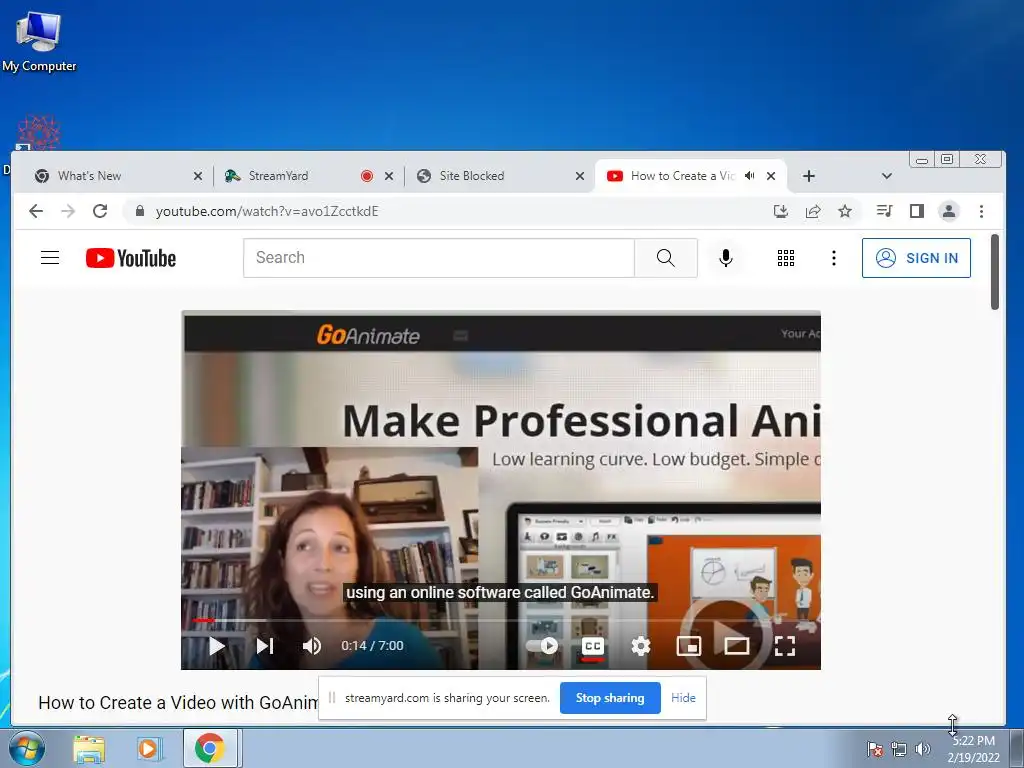This screenshot has height=768, width=1024.
Task: Open YouTube settings three-dot menu
Action: (x=834, y=258)
